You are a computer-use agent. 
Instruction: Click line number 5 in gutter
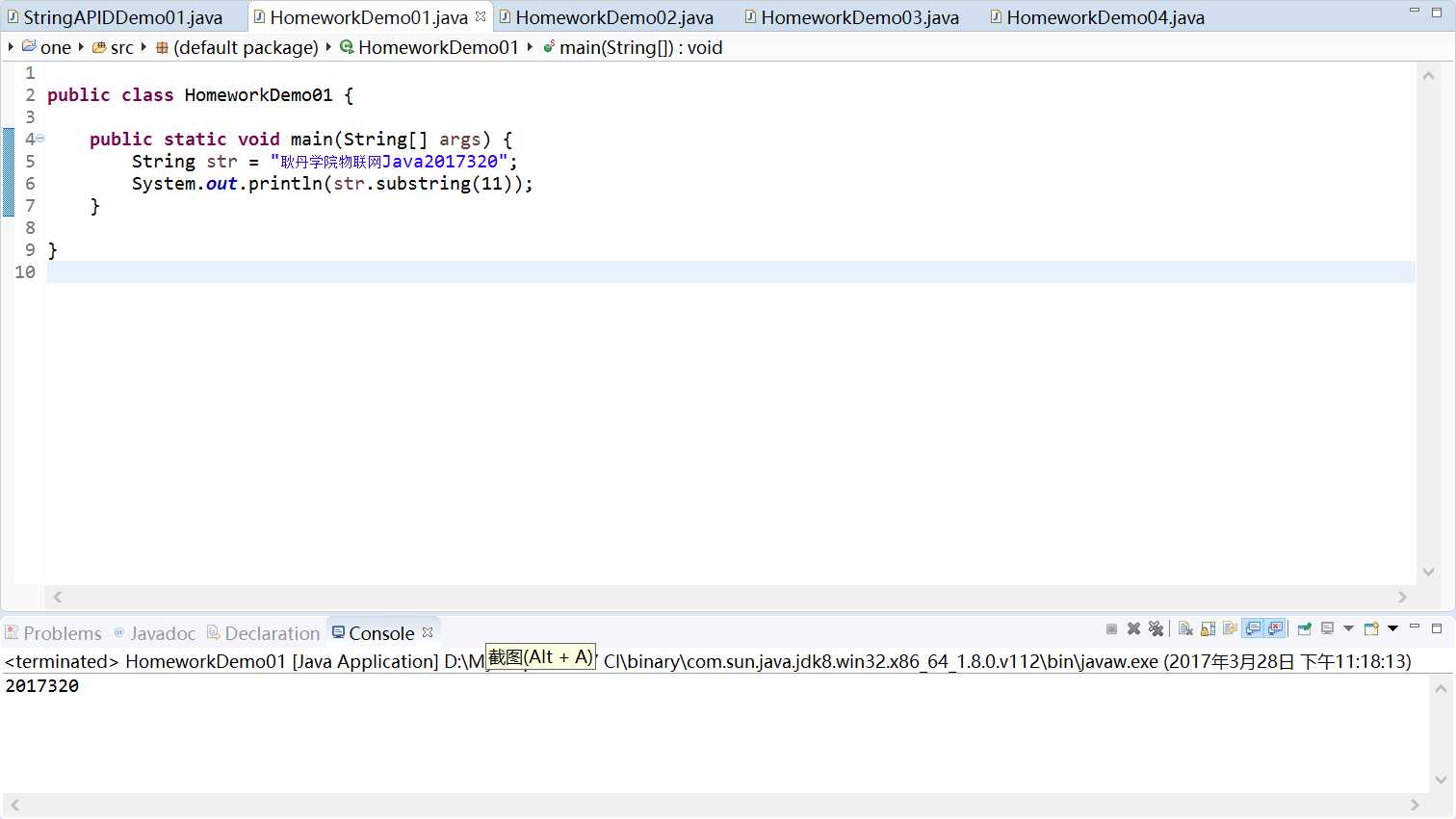tap(30, 161)
